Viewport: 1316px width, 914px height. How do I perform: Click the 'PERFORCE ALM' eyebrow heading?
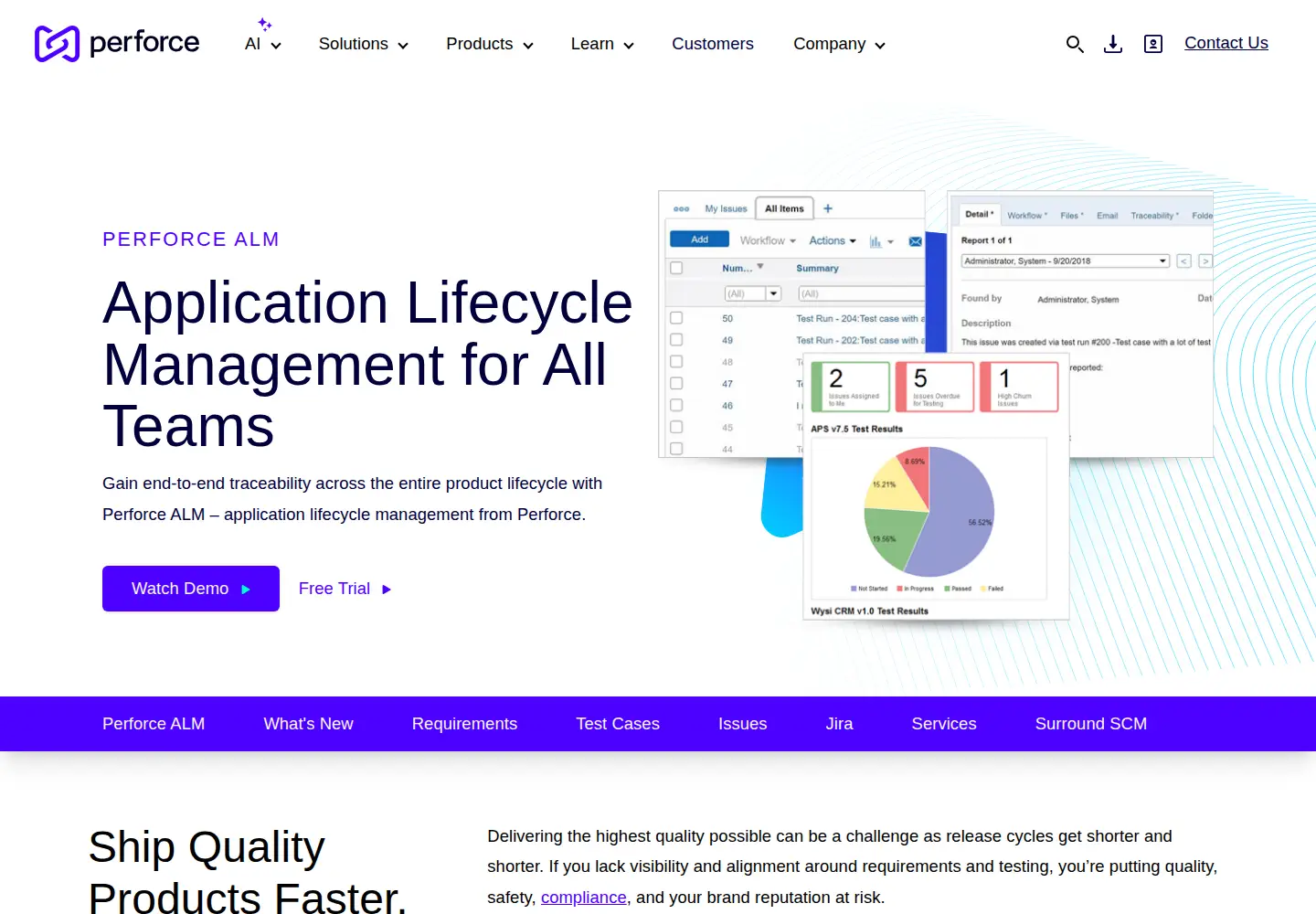[191, 239]
